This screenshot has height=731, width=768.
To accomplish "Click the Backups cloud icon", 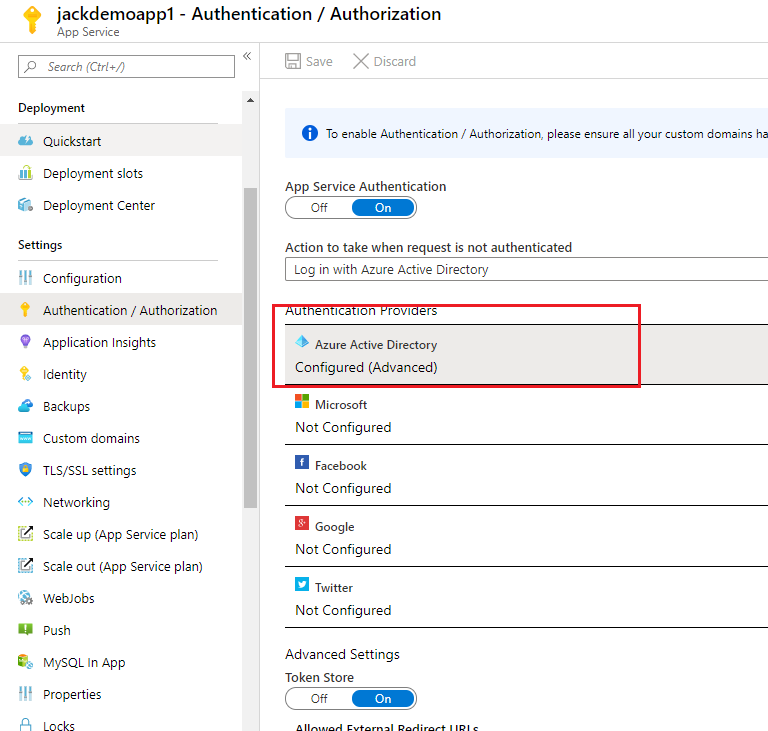I will 26,406.
